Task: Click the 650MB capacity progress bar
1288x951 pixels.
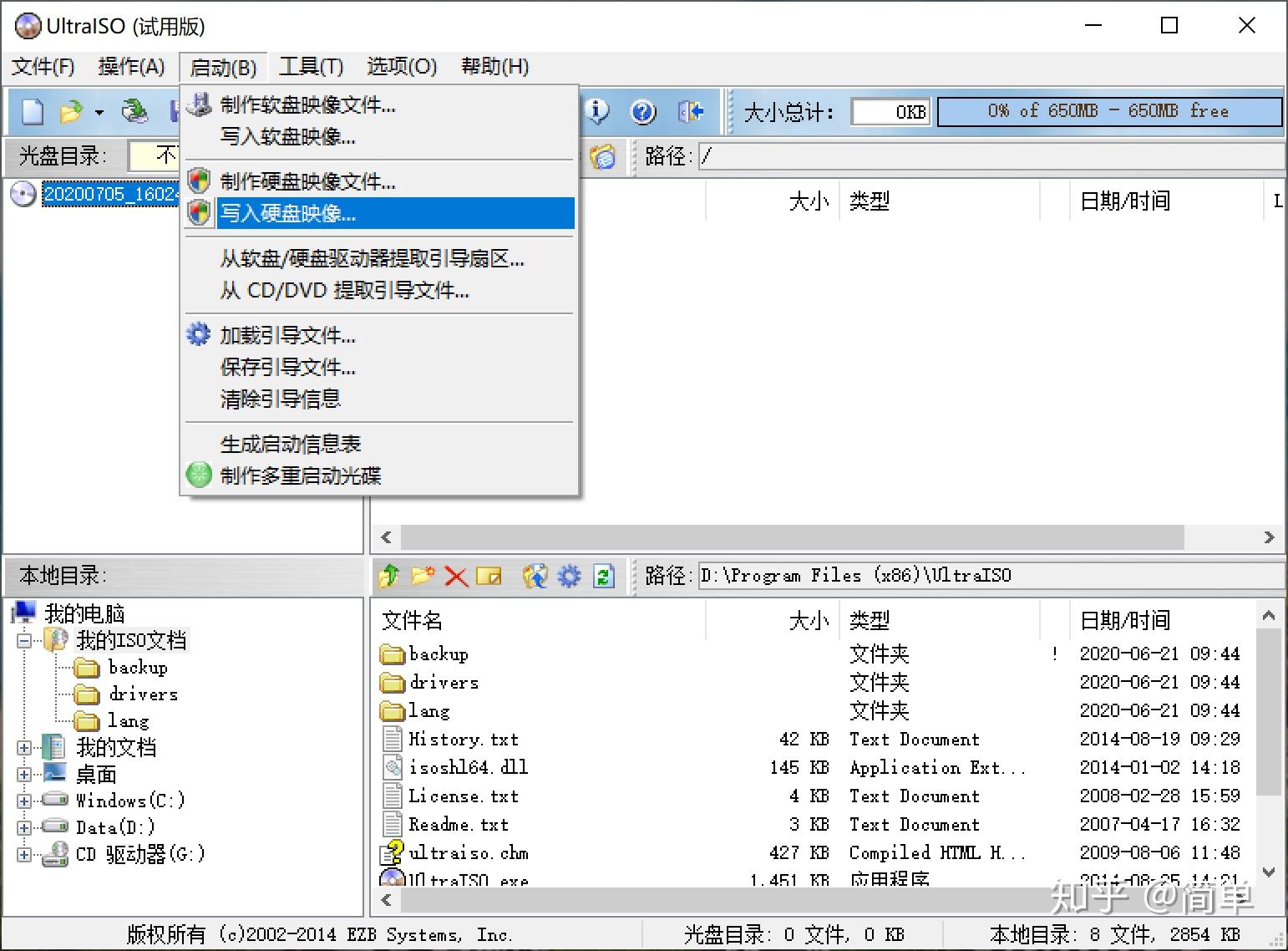Action: 1109,110
